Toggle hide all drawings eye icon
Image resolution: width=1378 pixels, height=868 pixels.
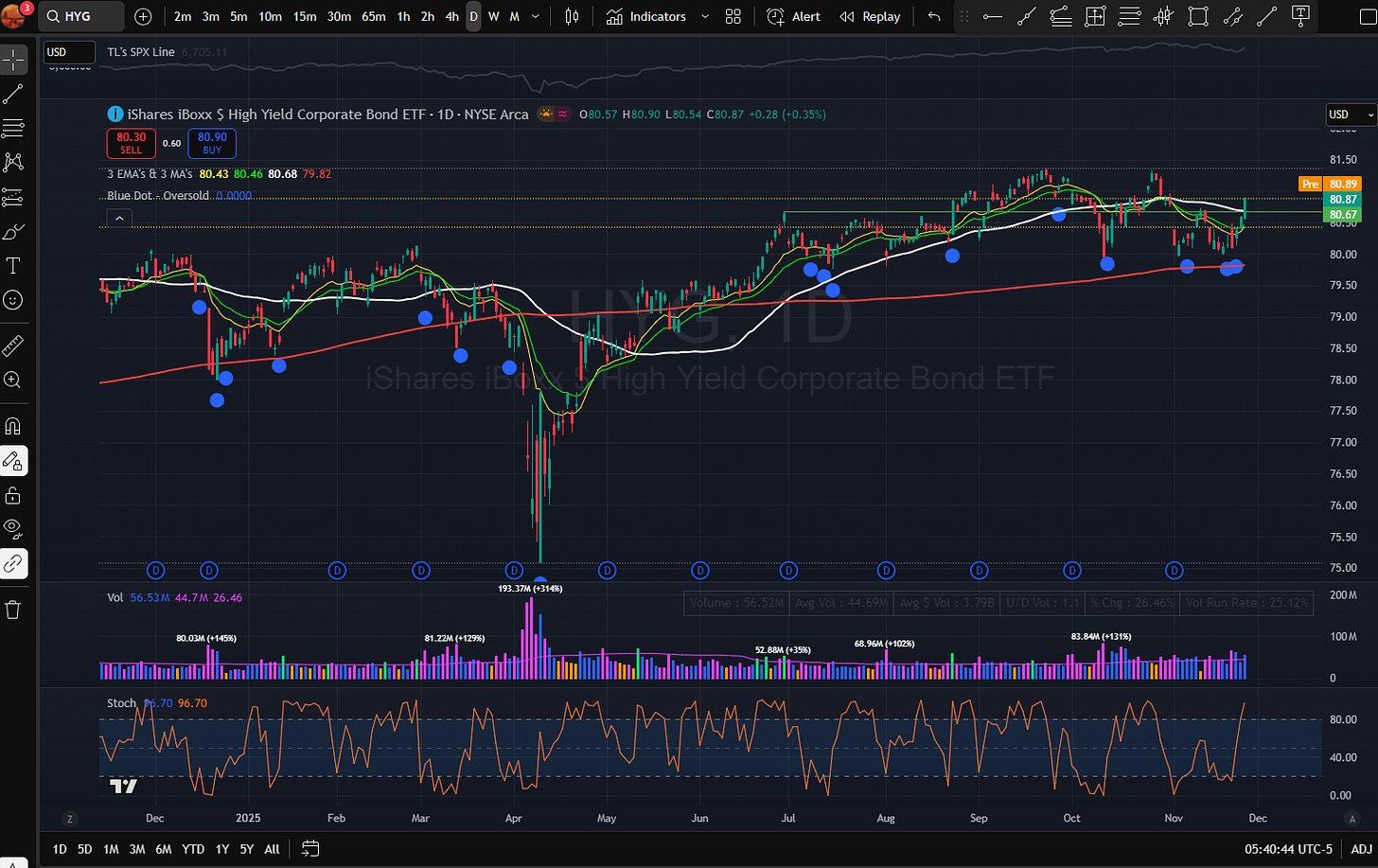(13, 529)
